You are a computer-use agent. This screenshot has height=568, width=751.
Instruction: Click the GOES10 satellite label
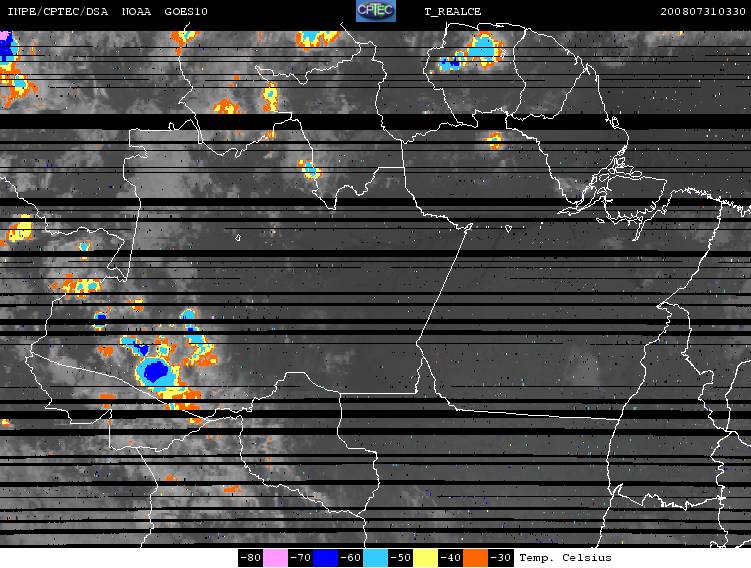[186, 11]
